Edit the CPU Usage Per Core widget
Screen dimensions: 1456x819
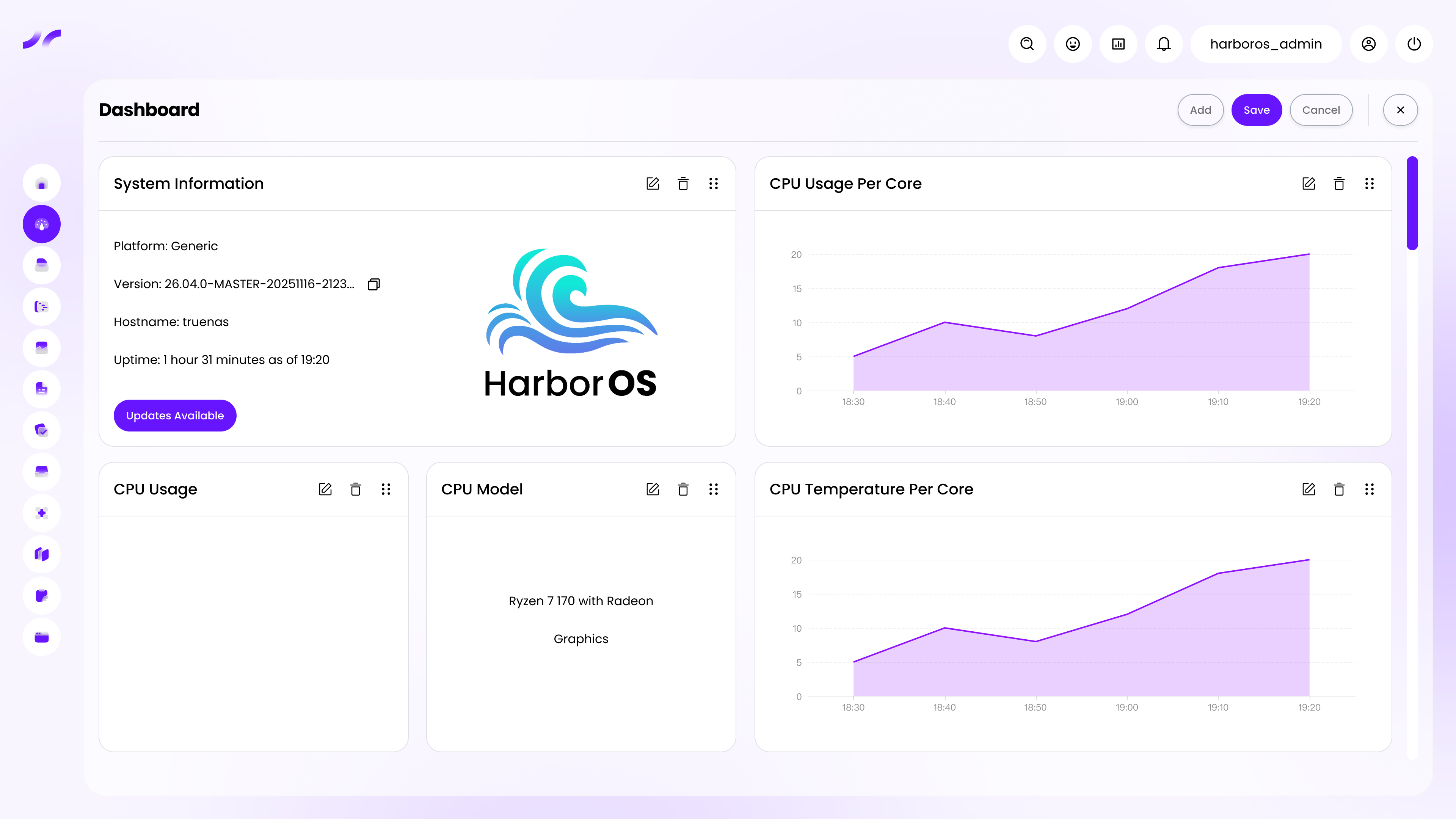point(1309,184)
